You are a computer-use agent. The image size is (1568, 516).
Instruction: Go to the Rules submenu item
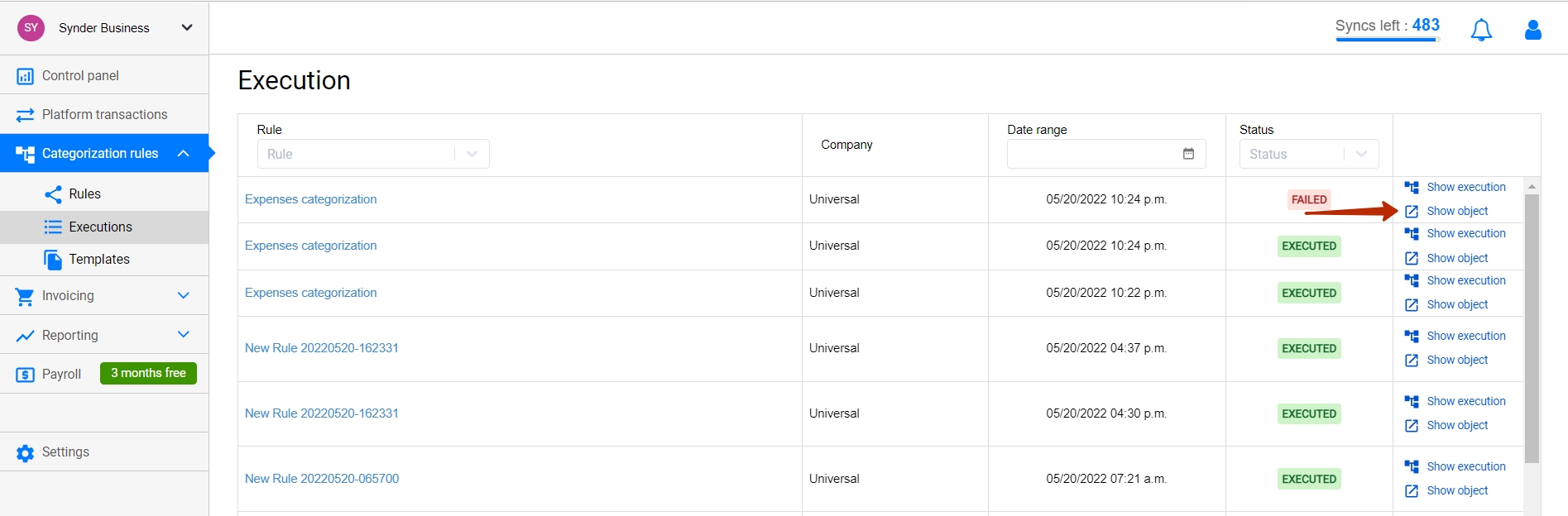[x=84, y=193]
